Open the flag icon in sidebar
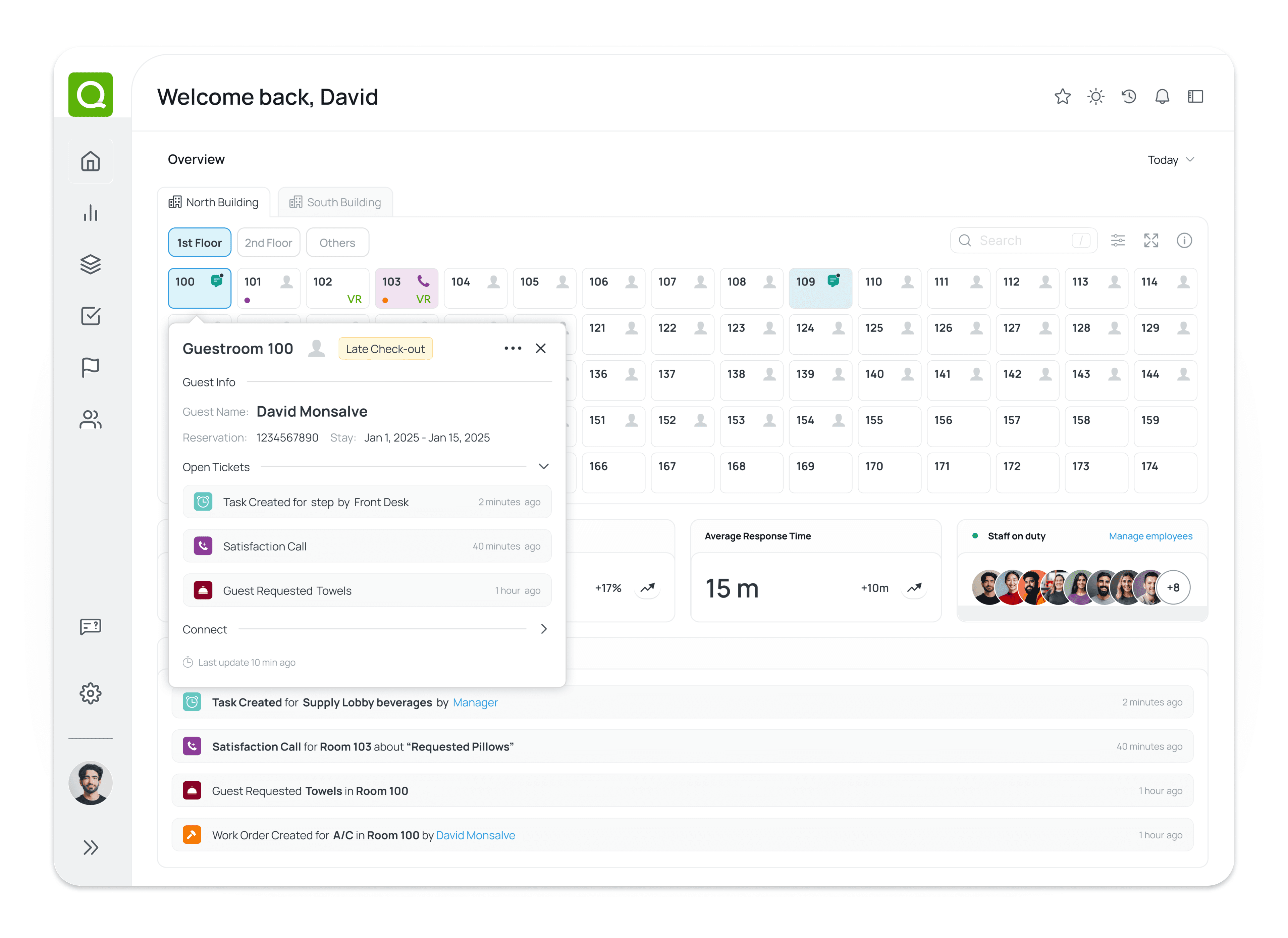Viewport: 1288px width, 938px height. tap(90, 368)
